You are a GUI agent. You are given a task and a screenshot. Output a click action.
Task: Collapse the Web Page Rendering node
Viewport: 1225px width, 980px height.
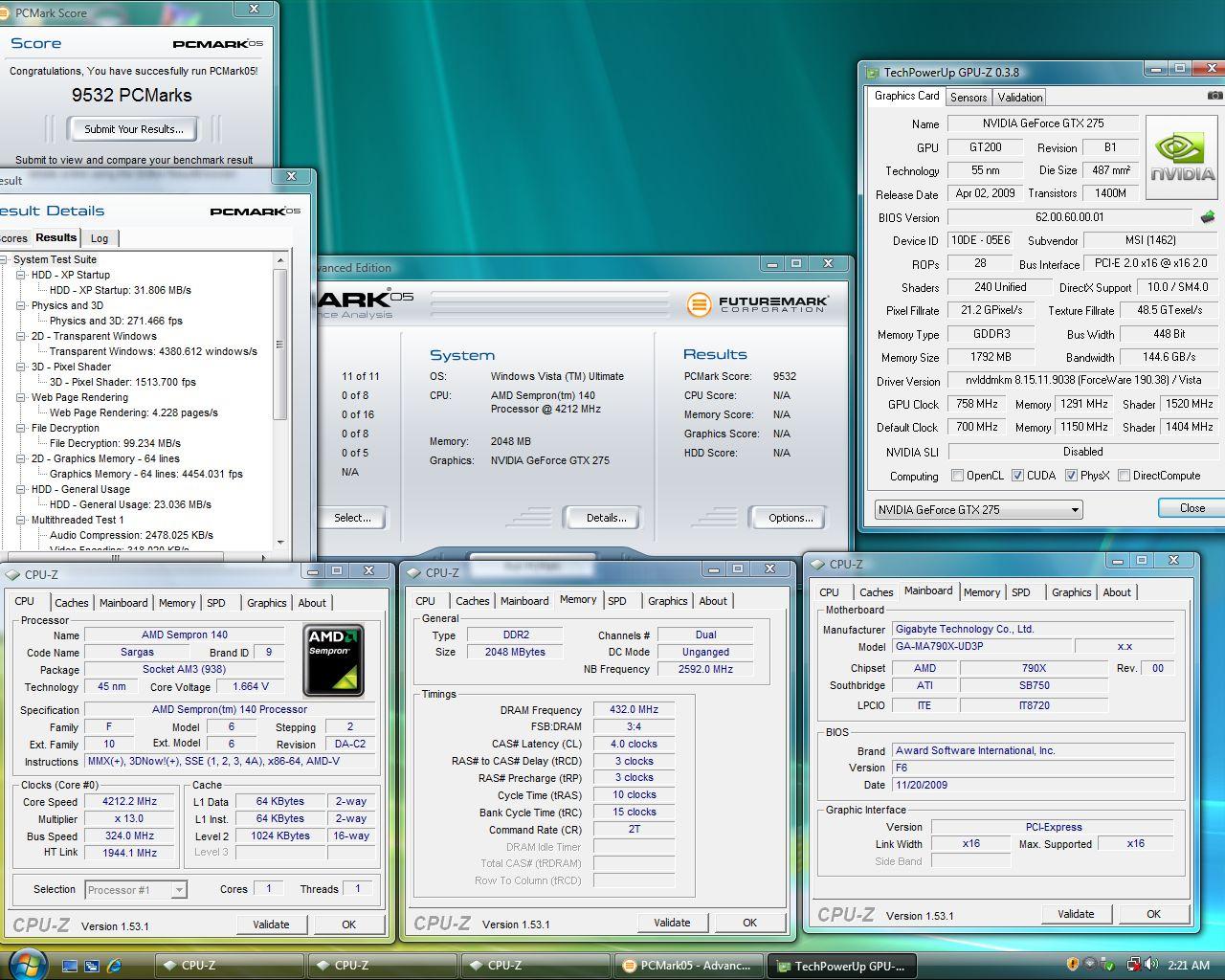click(x=21, y=397)
